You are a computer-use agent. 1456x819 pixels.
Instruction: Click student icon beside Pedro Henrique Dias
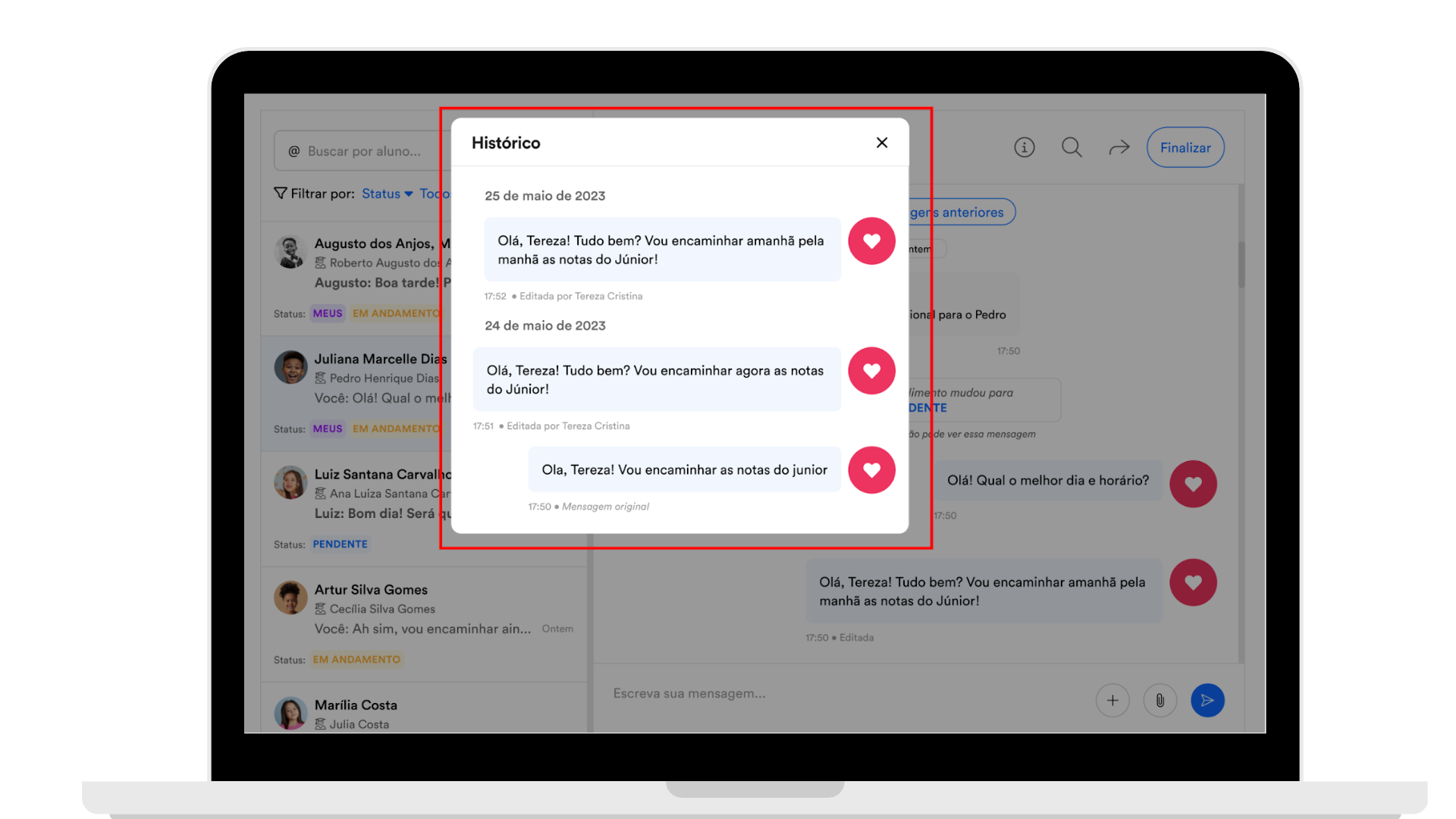coord(320,378)
